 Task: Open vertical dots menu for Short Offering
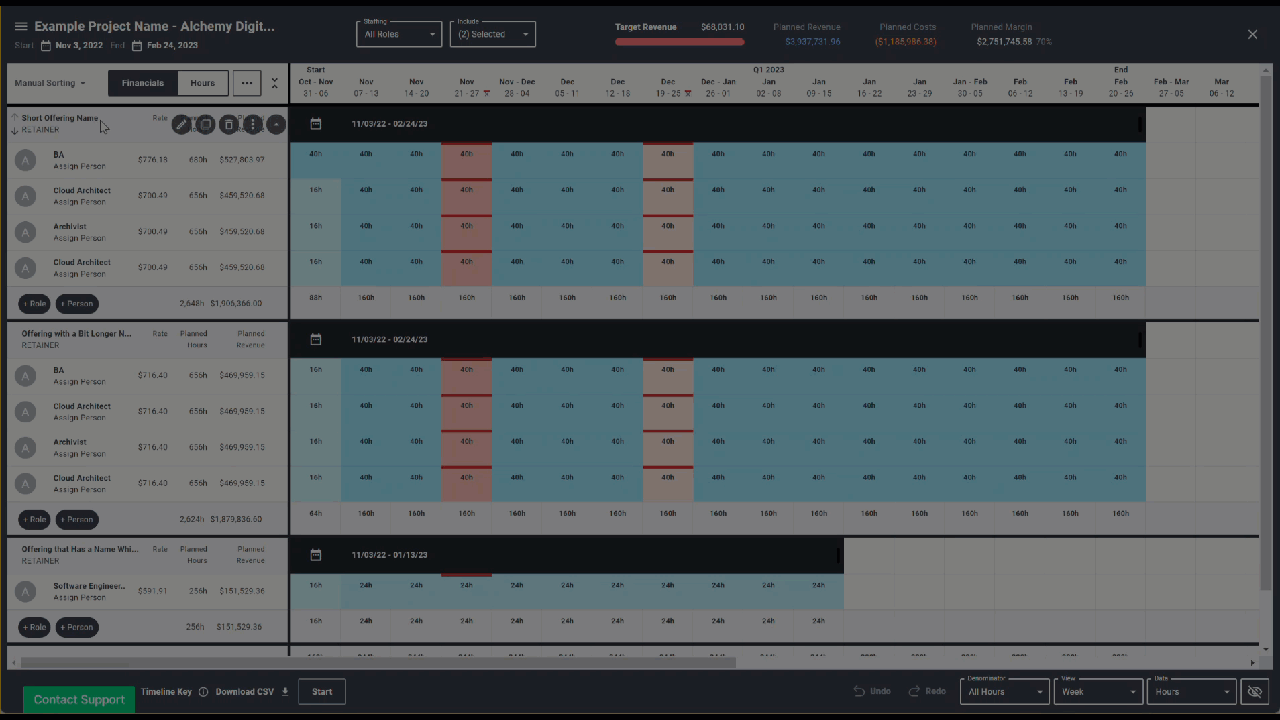point(253,125)
